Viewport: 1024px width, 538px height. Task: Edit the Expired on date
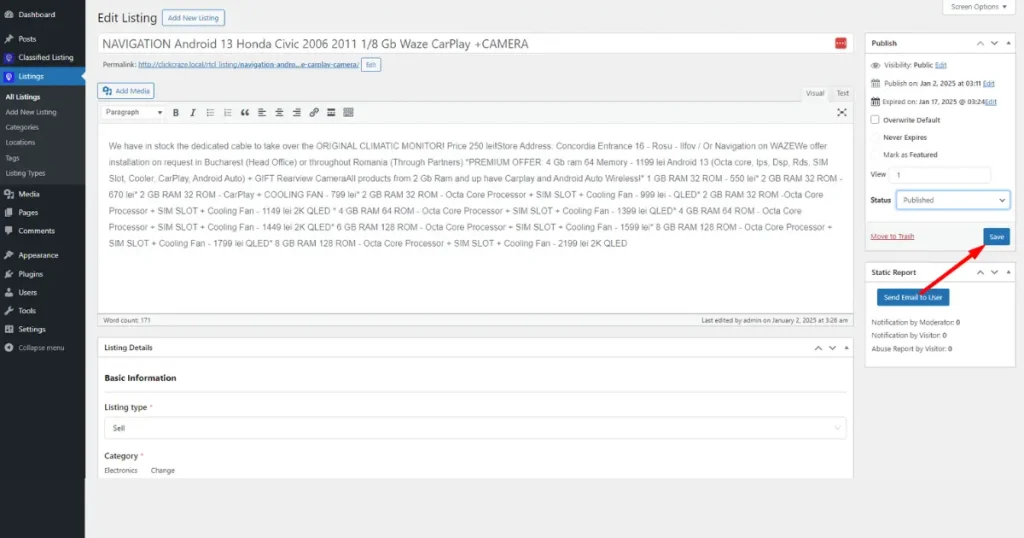(991, 102)
